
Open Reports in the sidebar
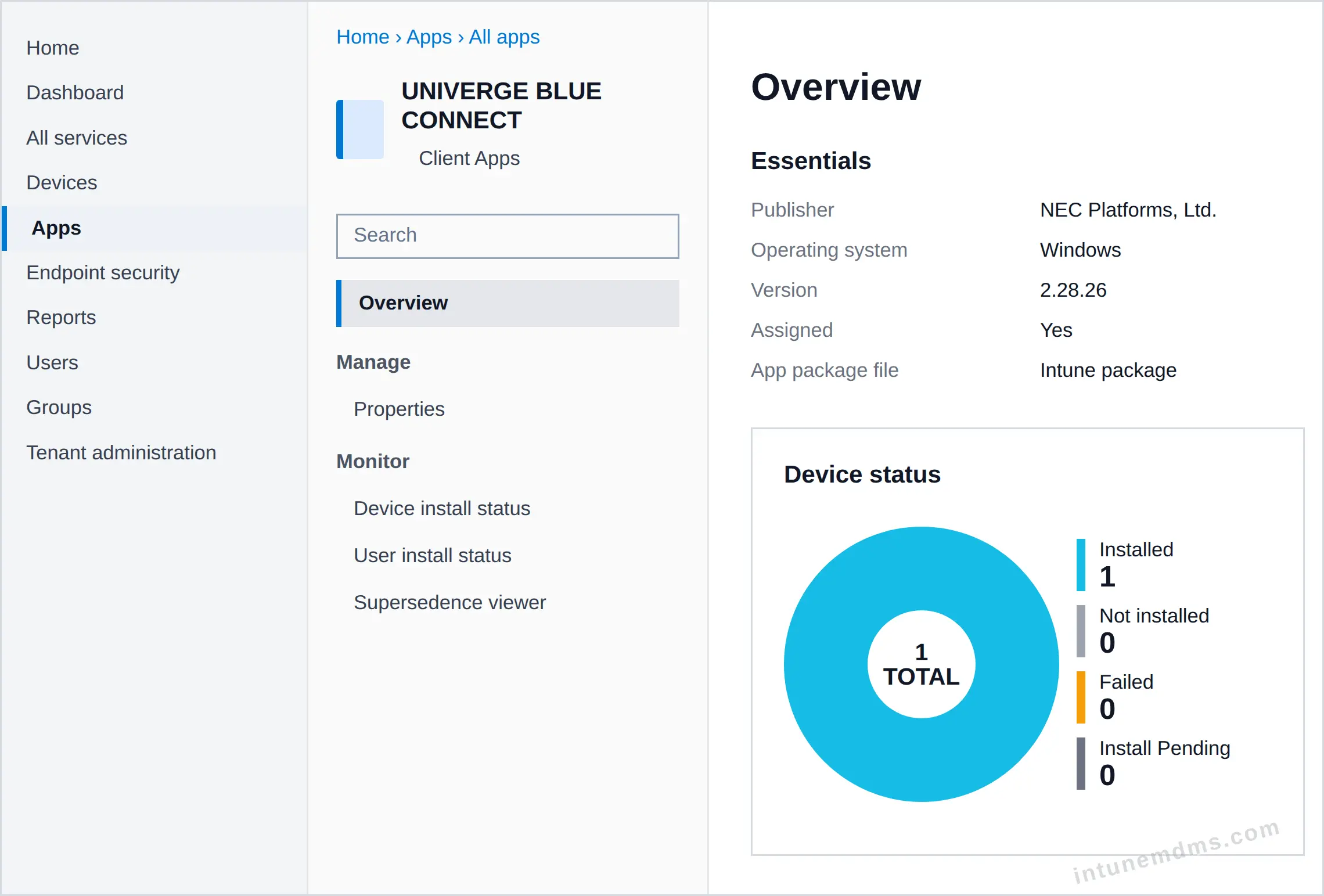[x=61, y=318]
